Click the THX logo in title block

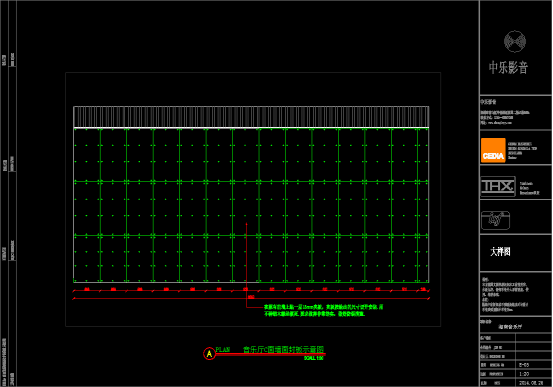[498, 186]
